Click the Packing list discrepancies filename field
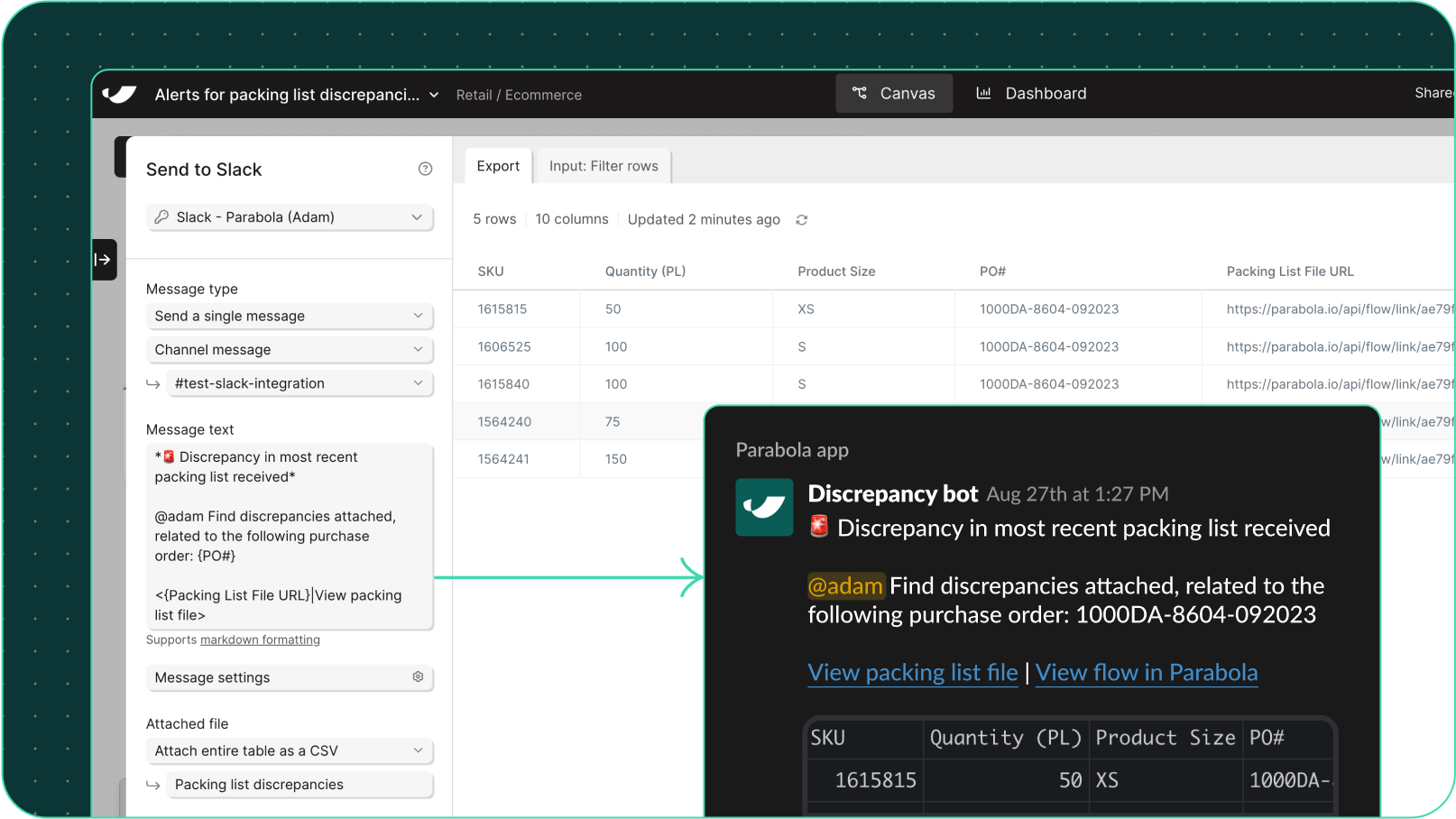The height and width of the screenshot is (819, 1456). (x=299, y=785)
